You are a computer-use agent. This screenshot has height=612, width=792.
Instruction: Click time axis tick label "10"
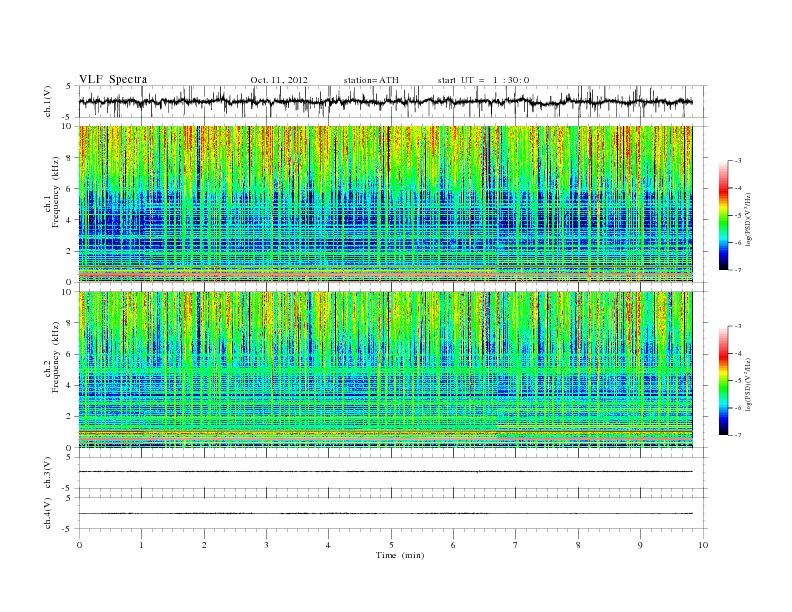(703, 545)
